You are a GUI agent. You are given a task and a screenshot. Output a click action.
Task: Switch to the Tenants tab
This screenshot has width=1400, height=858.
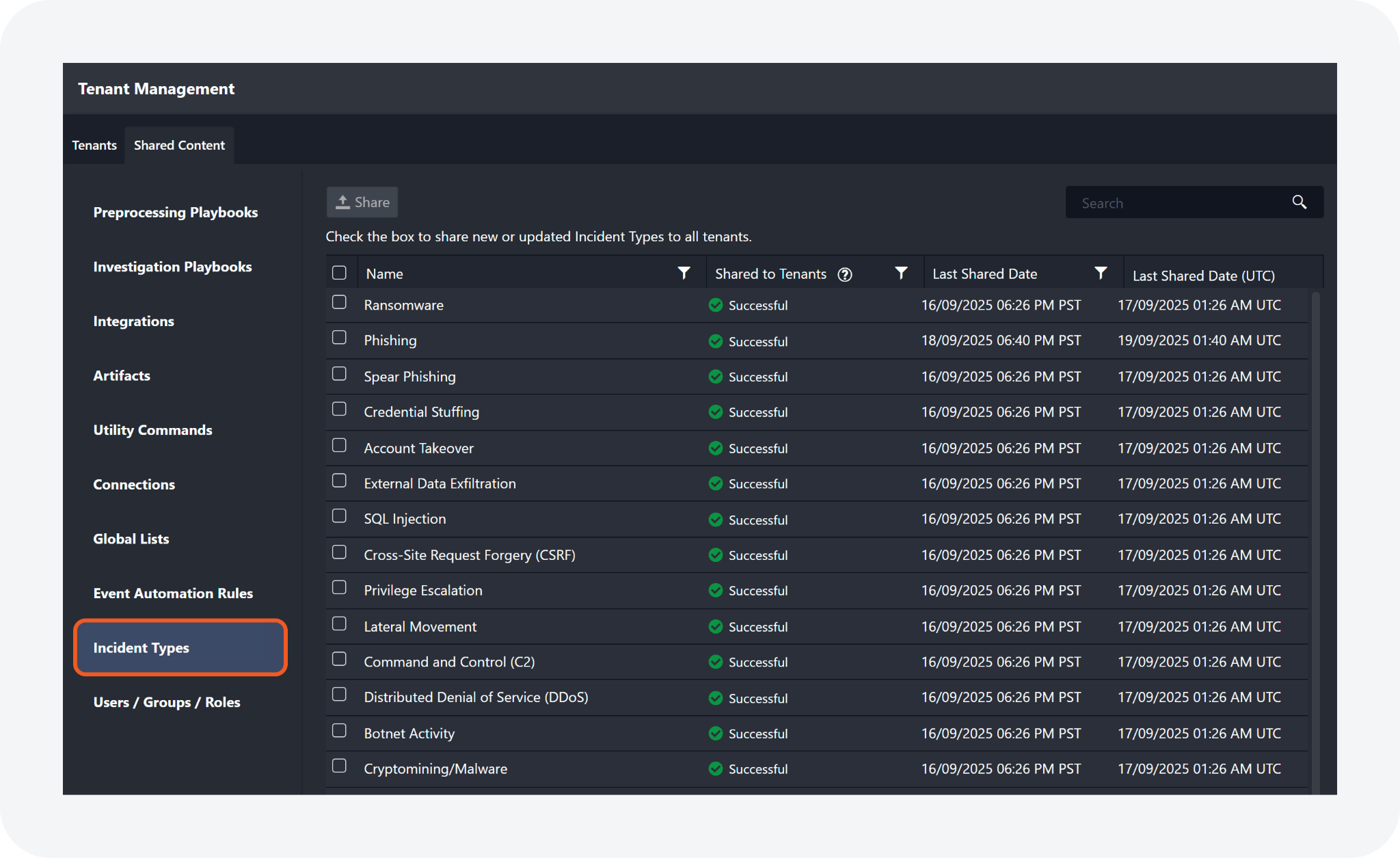tap(94, 146)
